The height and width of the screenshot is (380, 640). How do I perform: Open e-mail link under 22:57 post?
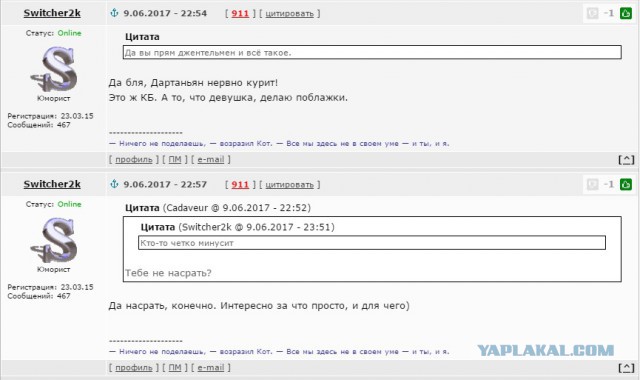[x=211, y=368]
